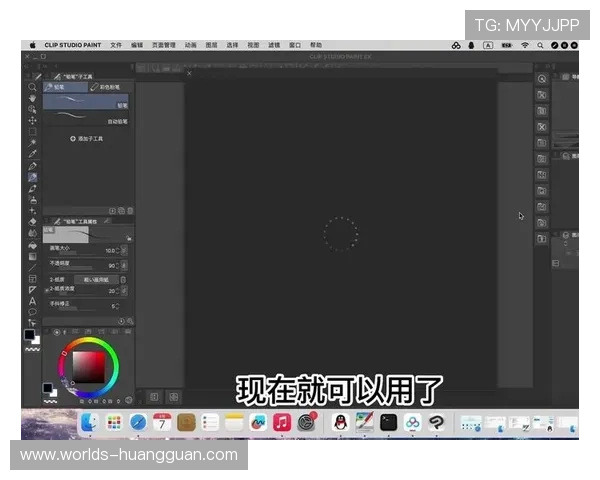Viewport: 600px width, 480px height.
Task: Select the magnifier zoom tool
Action: coord(32,87)
